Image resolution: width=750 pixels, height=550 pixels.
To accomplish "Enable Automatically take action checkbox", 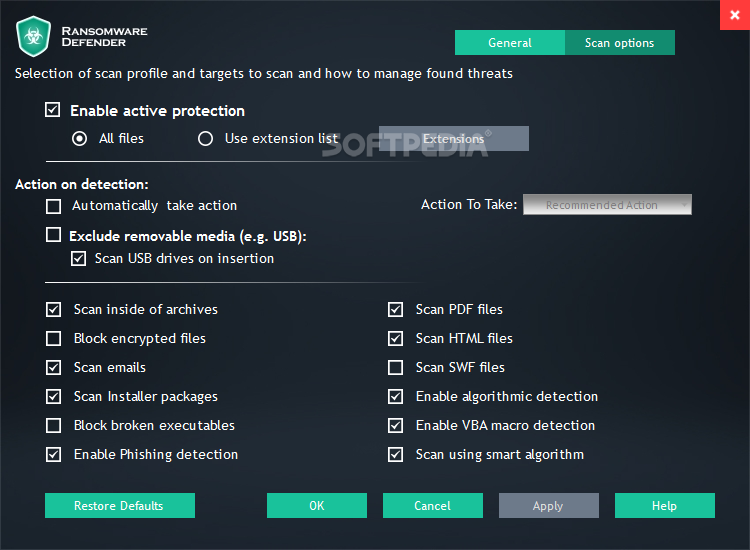I will click(54, 206).
